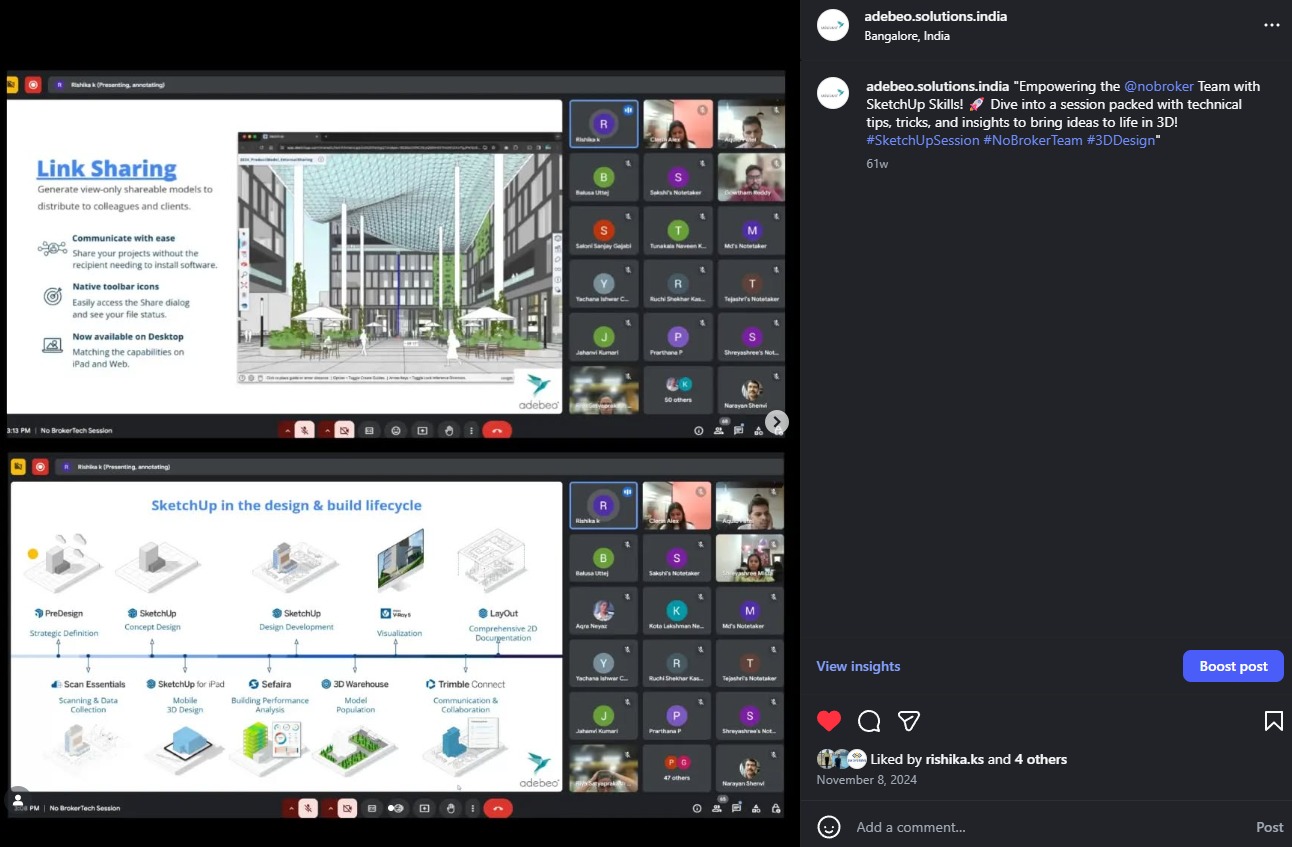Open the #3DDesign hashtag

tap(1121, 140)
